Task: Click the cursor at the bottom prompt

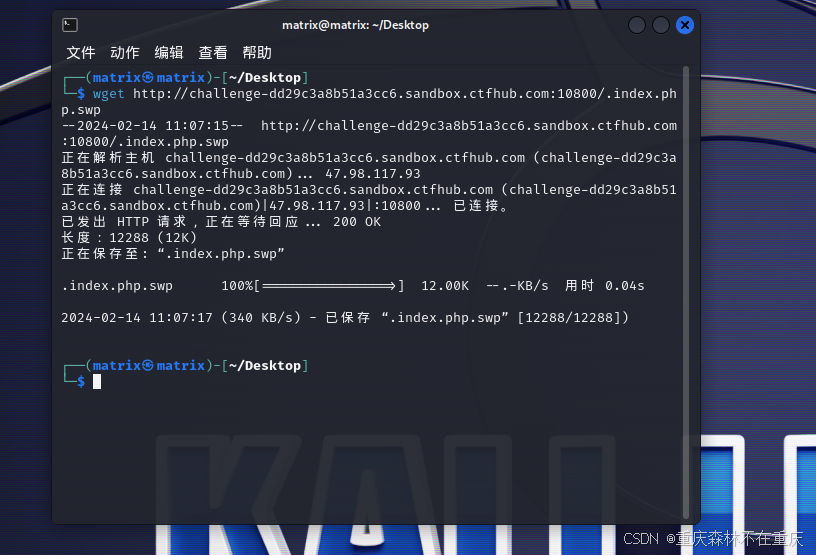Action: [97, 382]
